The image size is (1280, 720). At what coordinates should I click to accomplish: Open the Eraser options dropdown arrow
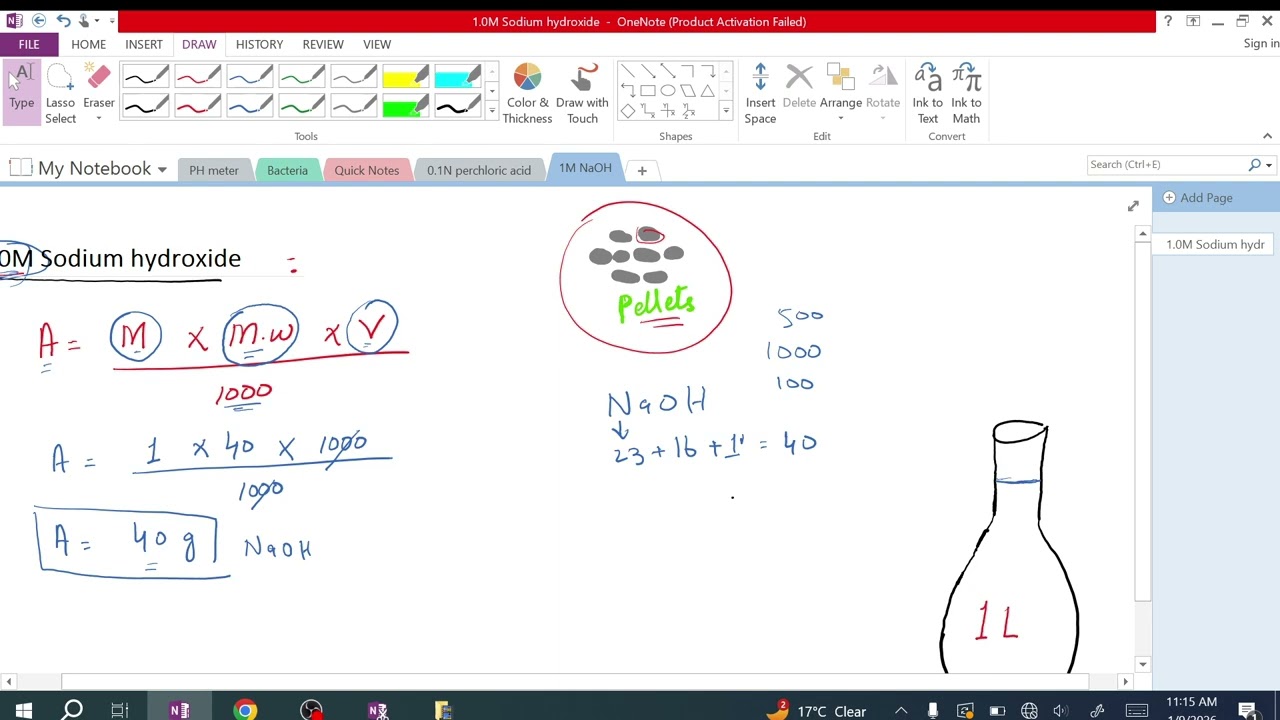point(98,119)
